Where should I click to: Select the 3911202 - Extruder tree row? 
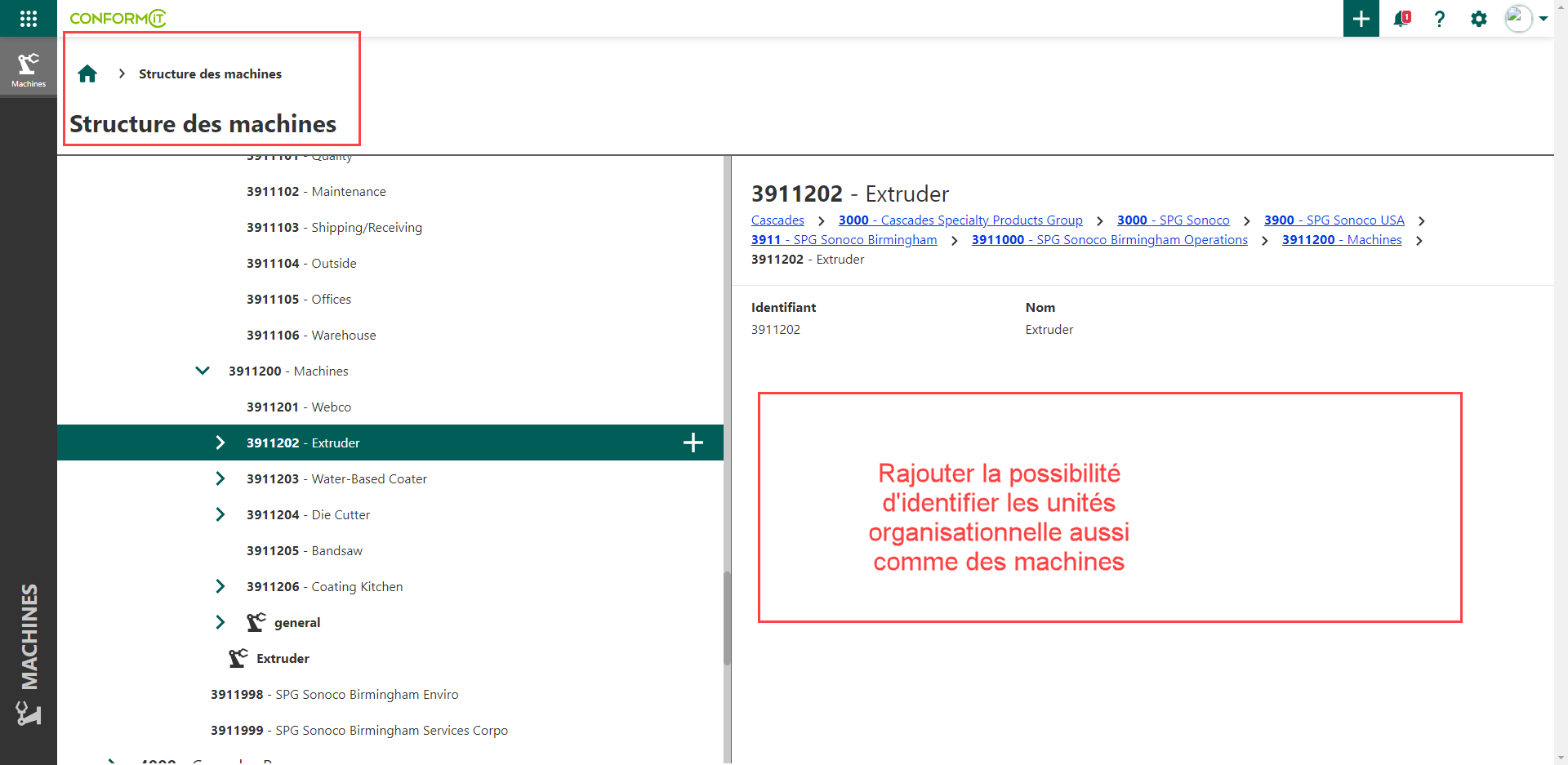click(390, 443)
